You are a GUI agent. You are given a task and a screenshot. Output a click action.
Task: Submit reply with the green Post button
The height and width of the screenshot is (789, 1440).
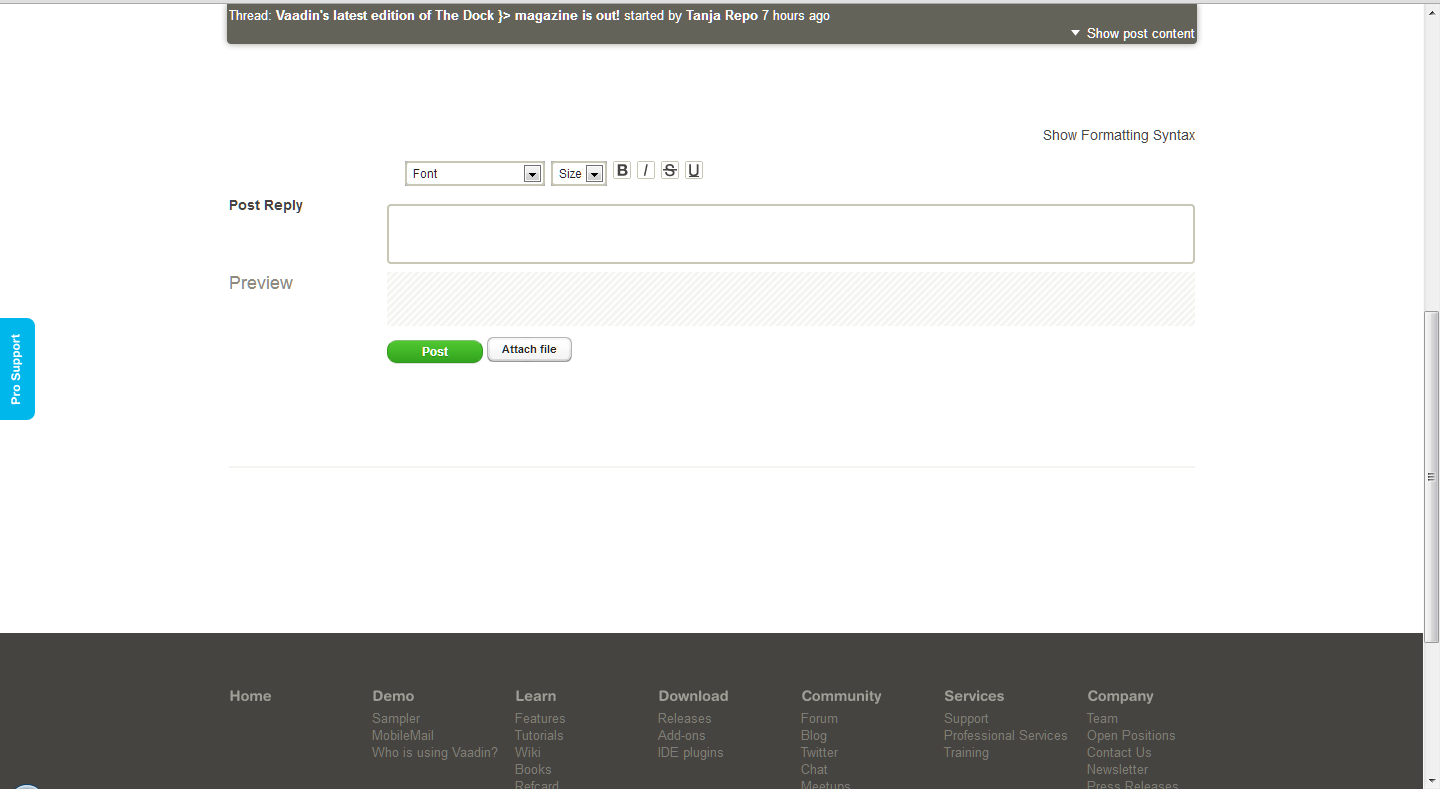click(434, 352)
